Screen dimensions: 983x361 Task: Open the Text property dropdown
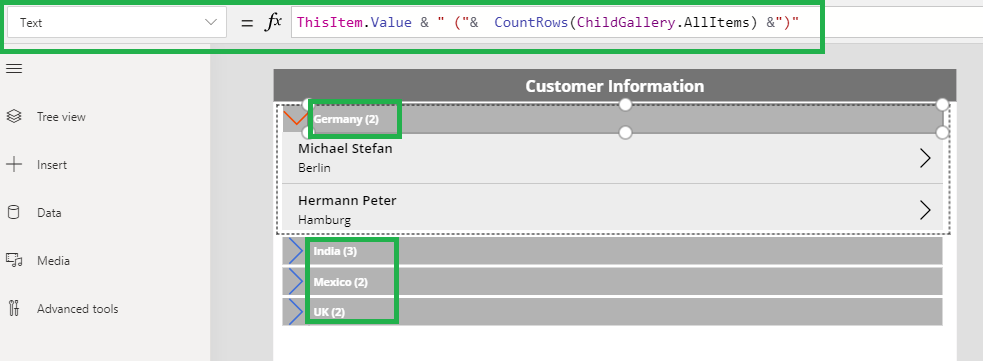117,23
